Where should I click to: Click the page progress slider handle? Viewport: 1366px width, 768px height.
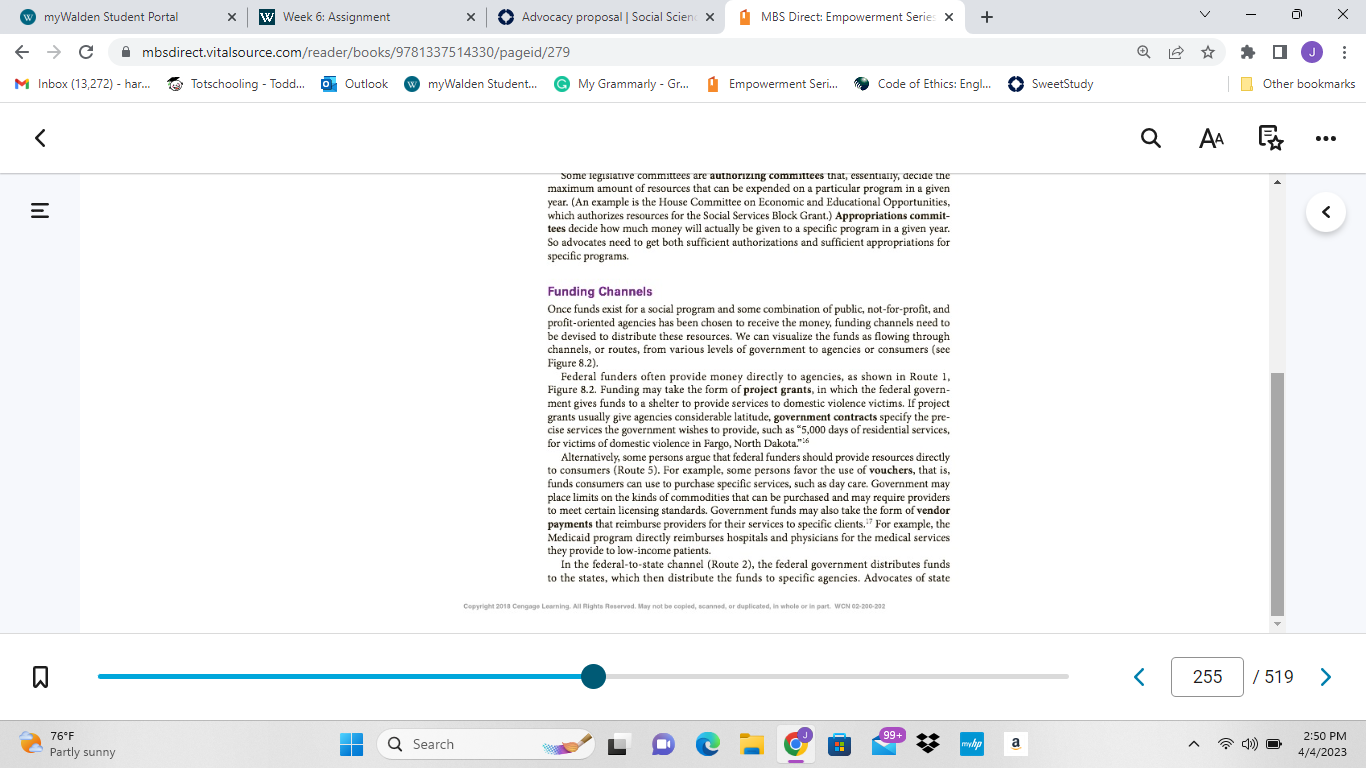593,676
